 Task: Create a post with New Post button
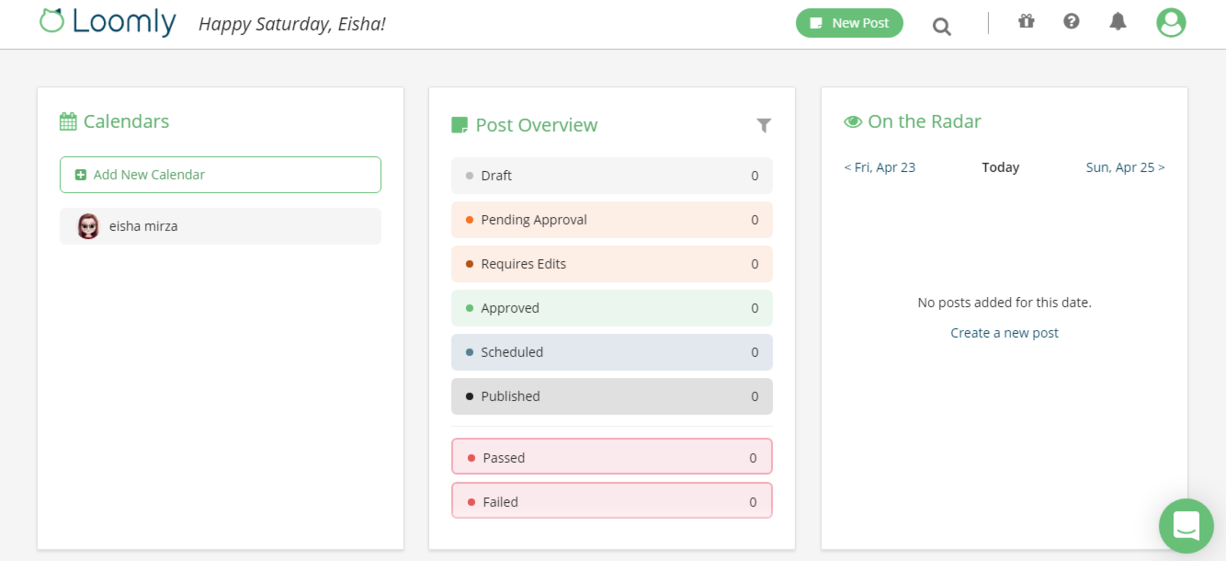click(849, 23)
